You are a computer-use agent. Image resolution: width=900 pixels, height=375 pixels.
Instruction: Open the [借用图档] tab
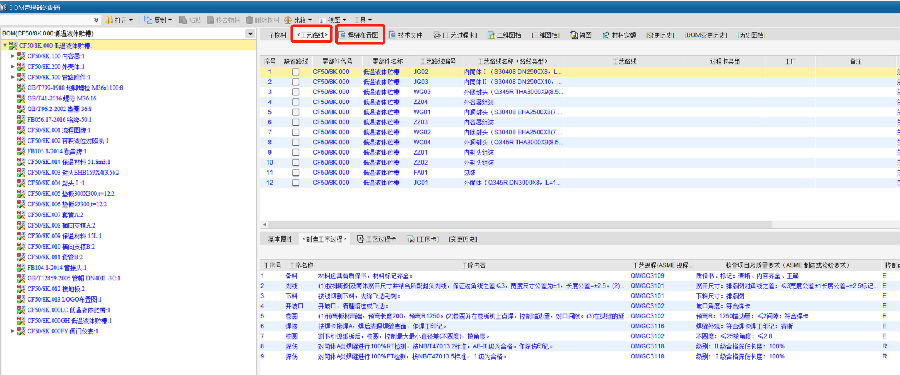pos(751,34)
